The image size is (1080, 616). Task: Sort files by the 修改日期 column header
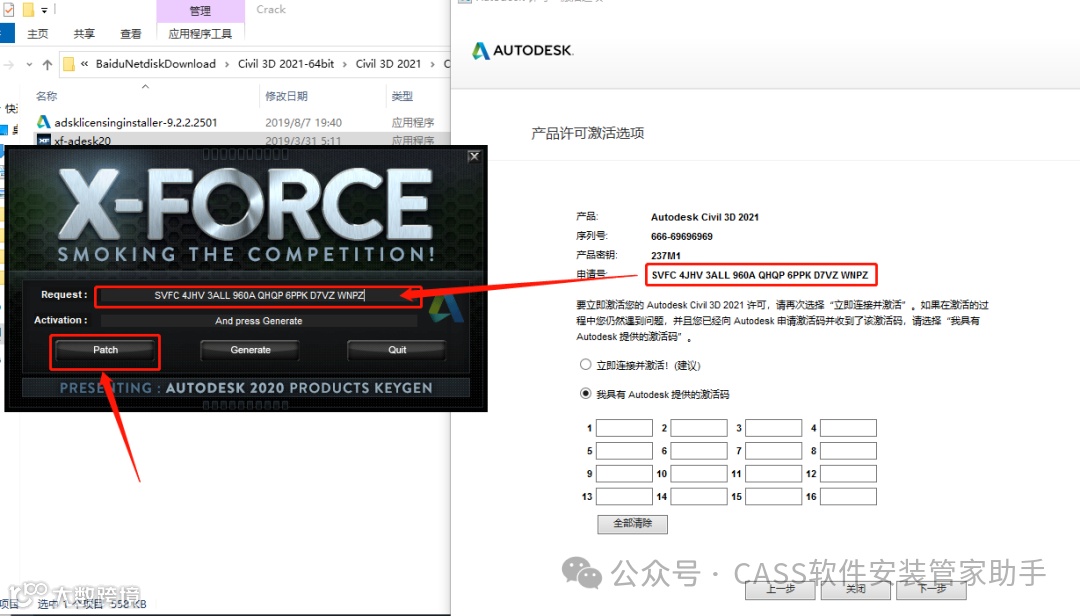pos(287,96)
